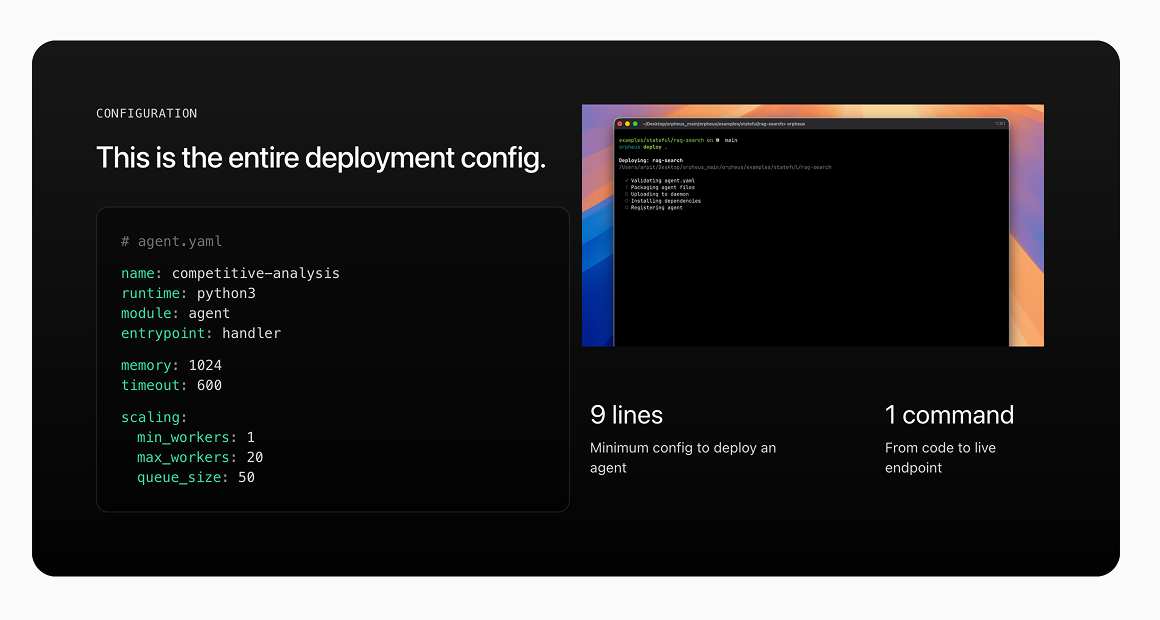Click the green zoom dot in terminal
The width and height of the screenshot is (1160, 620).
(635, 124)
